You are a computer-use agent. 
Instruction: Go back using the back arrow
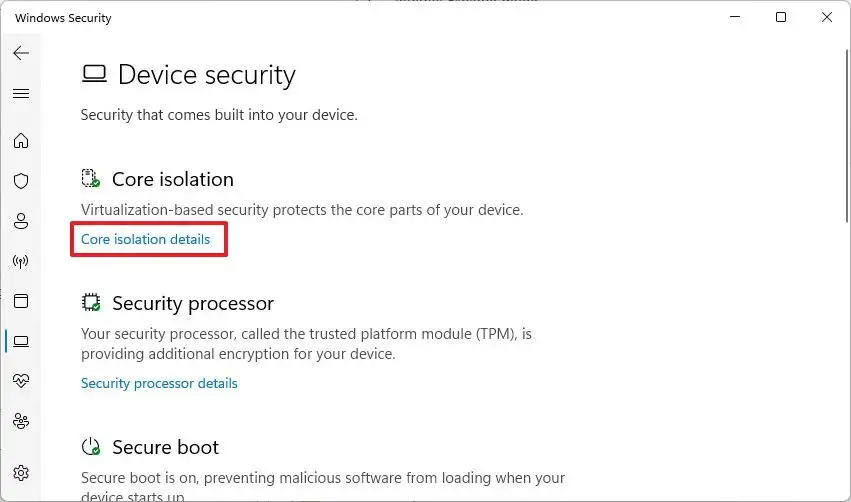click(x=21, y=54)
